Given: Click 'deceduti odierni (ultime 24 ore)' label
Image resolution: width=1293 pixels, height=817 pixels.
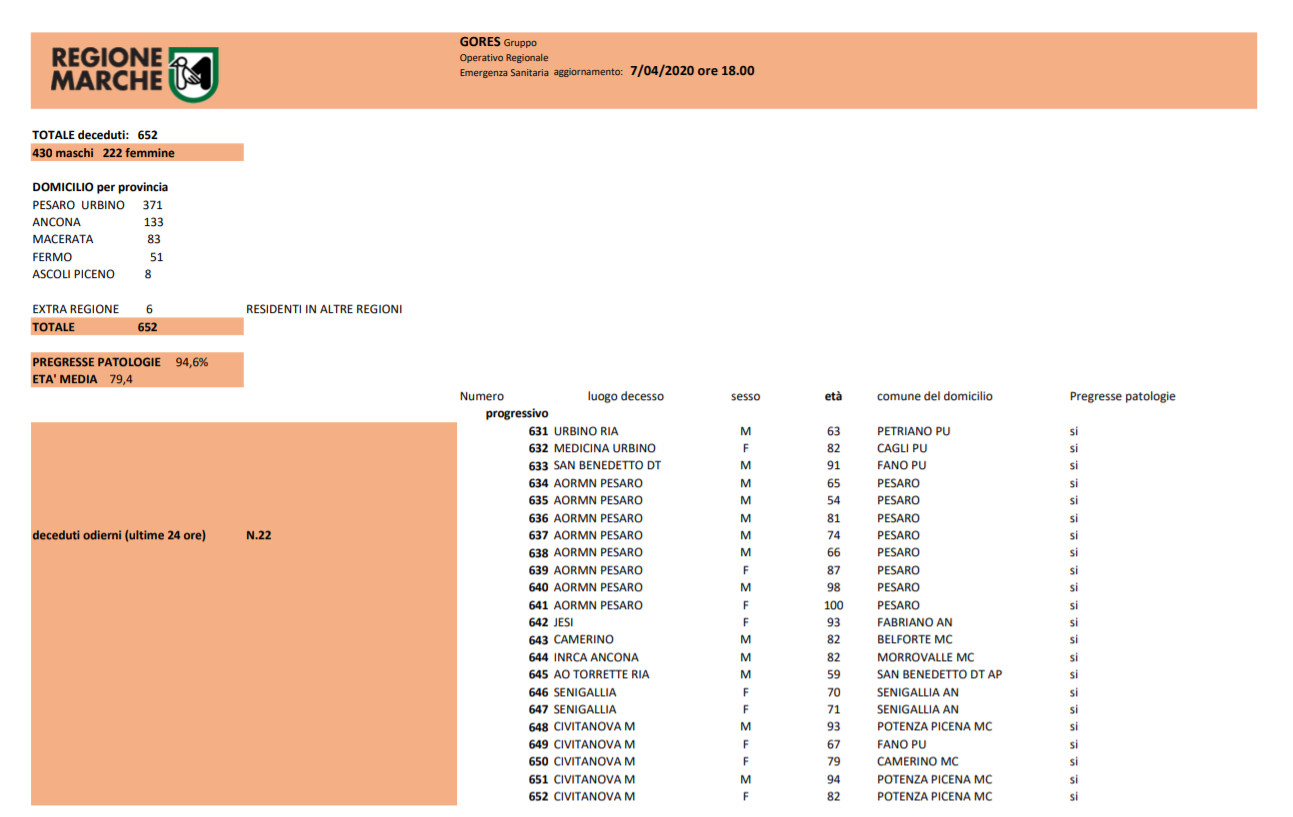Looking at the screenshot, I should coord(119,535).
